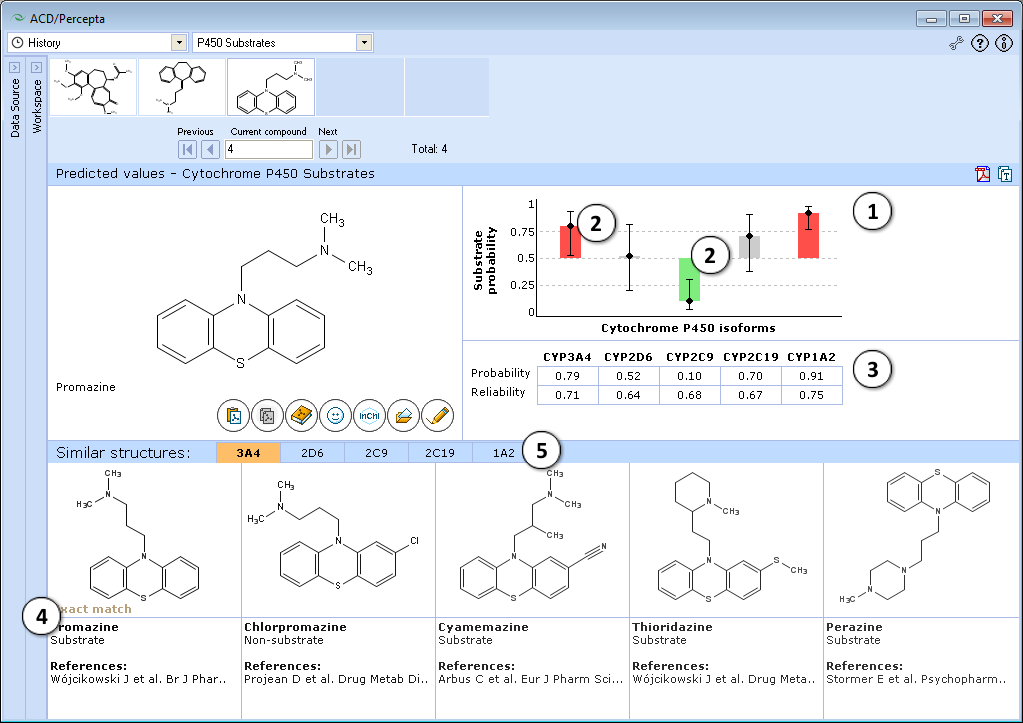The image size is (1023, 723).
Task: Click the Chlorpromazine Non-substrate label
Action: 284,640
